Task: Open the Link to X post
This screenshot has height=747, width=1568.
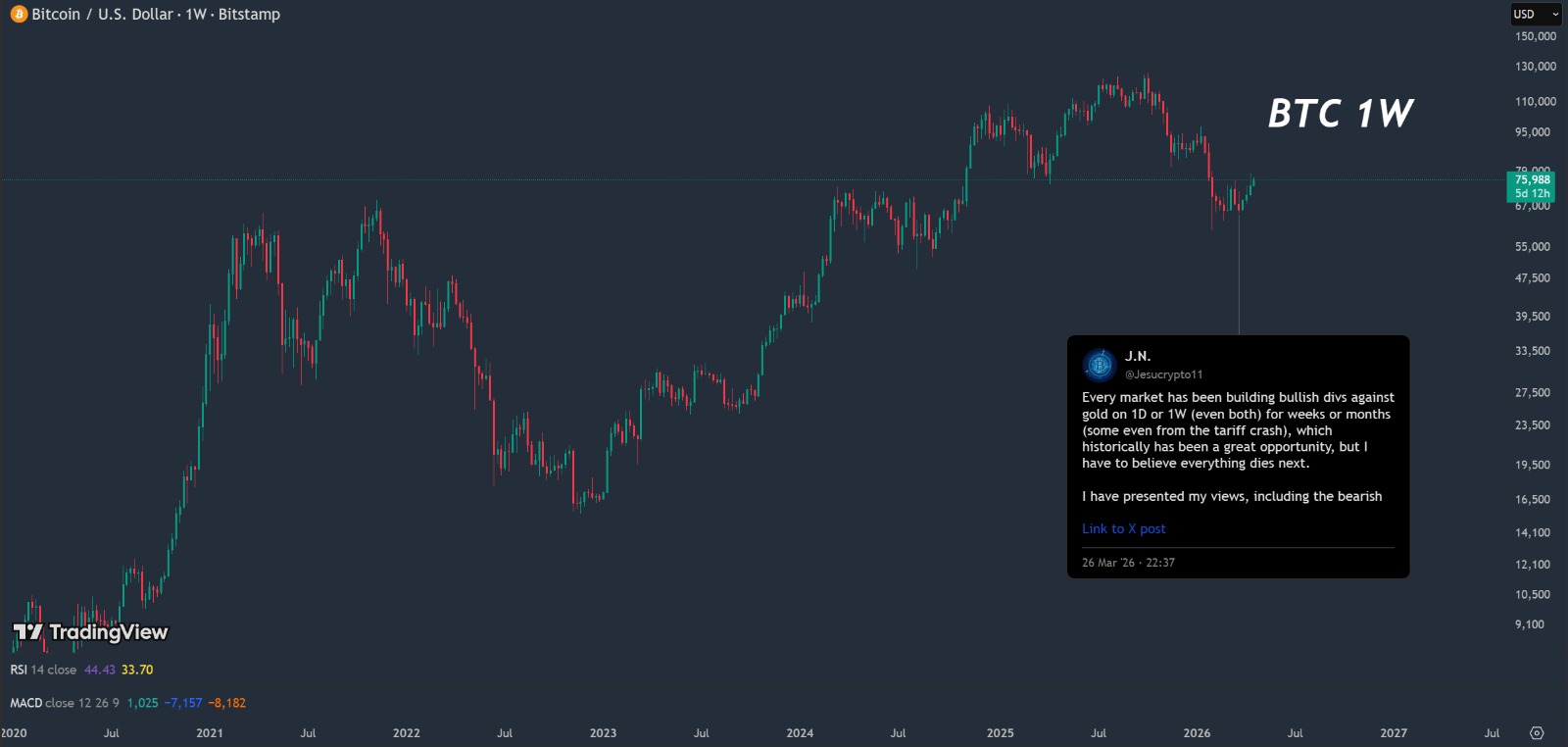Action: point(1123,529)
